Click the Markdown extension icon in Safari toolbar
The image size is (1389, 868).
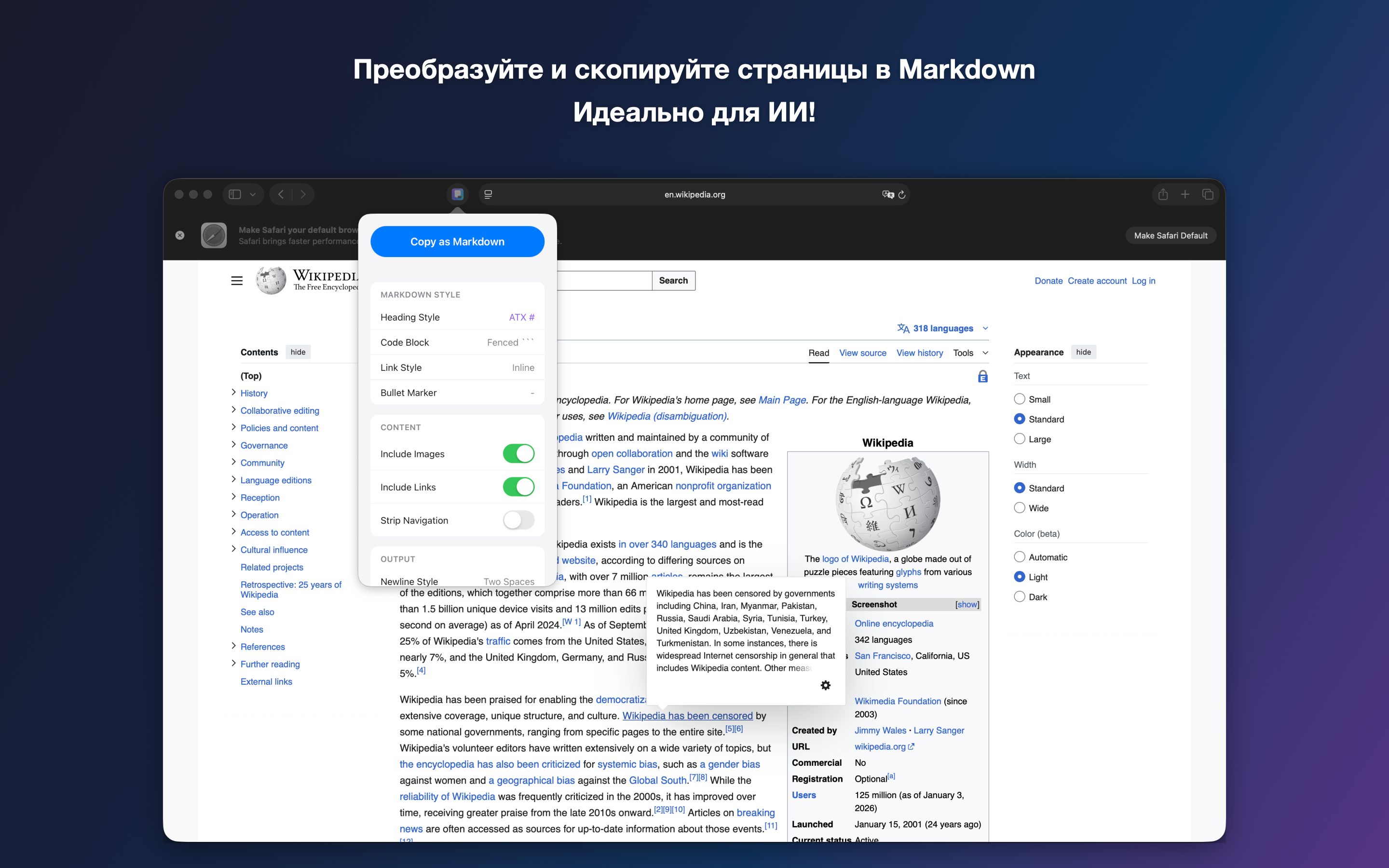[x=457, y=194]
